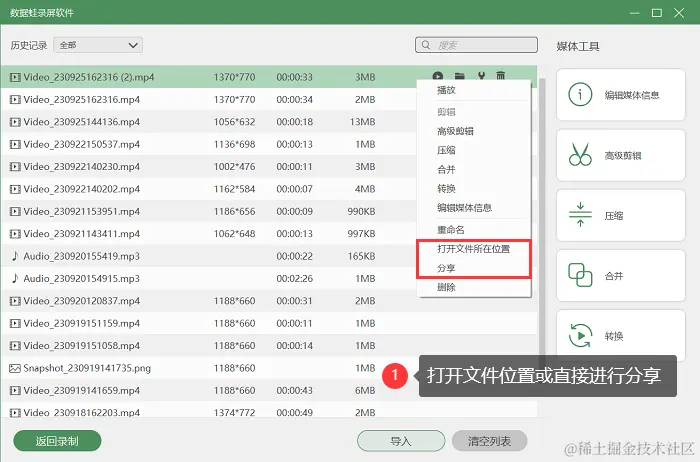The height and width of the screenshot is (462, 700).
Task: Click resolution 1056*632 cell
Action: point(234,122)
